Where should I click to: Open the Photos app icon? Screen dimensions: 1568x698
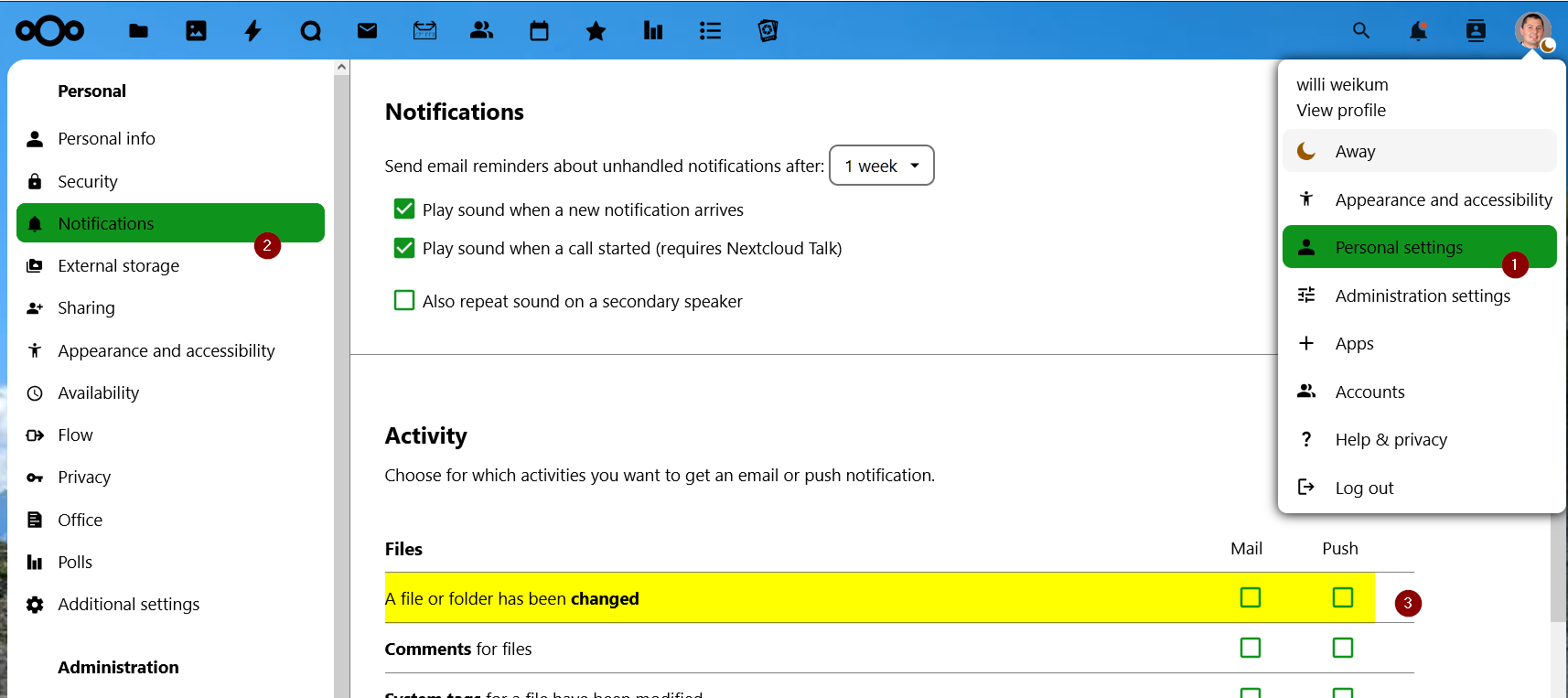click(196, 31)
